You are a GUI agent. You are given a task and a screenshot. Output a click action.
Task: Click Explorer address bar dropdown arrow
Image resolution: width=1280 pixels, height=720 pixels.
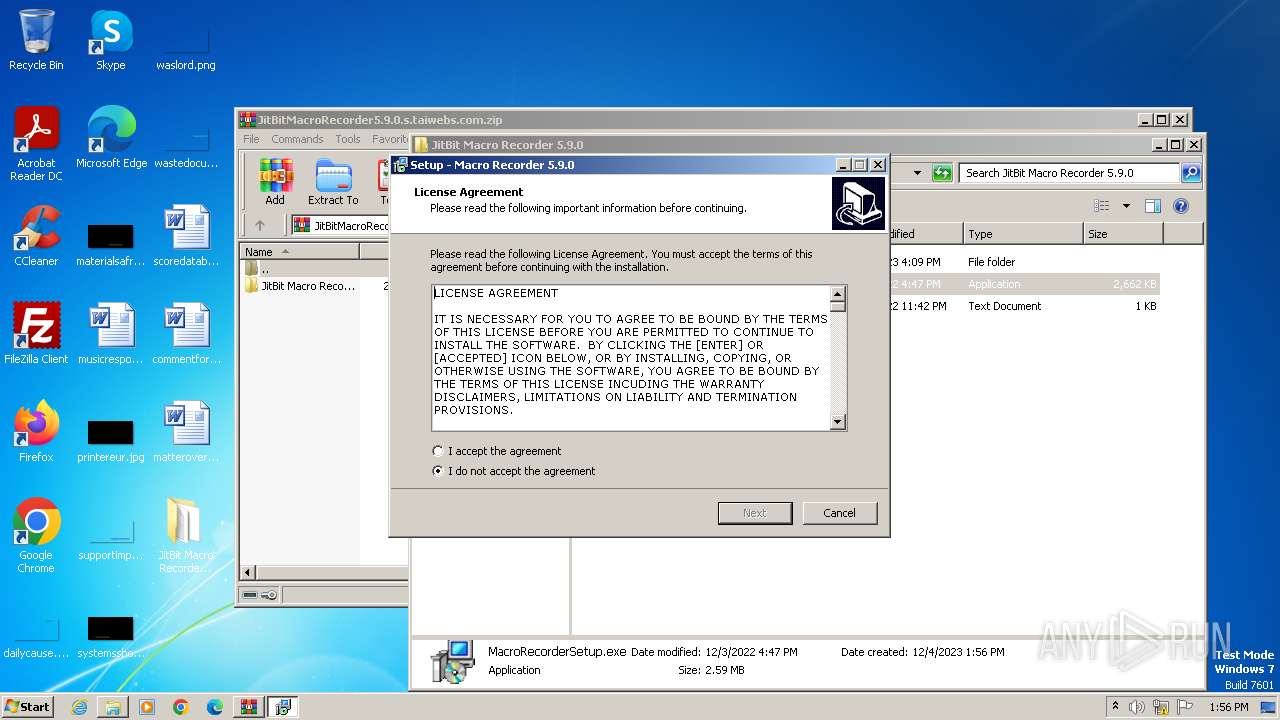pyautogui.click(x=917, y=173)
